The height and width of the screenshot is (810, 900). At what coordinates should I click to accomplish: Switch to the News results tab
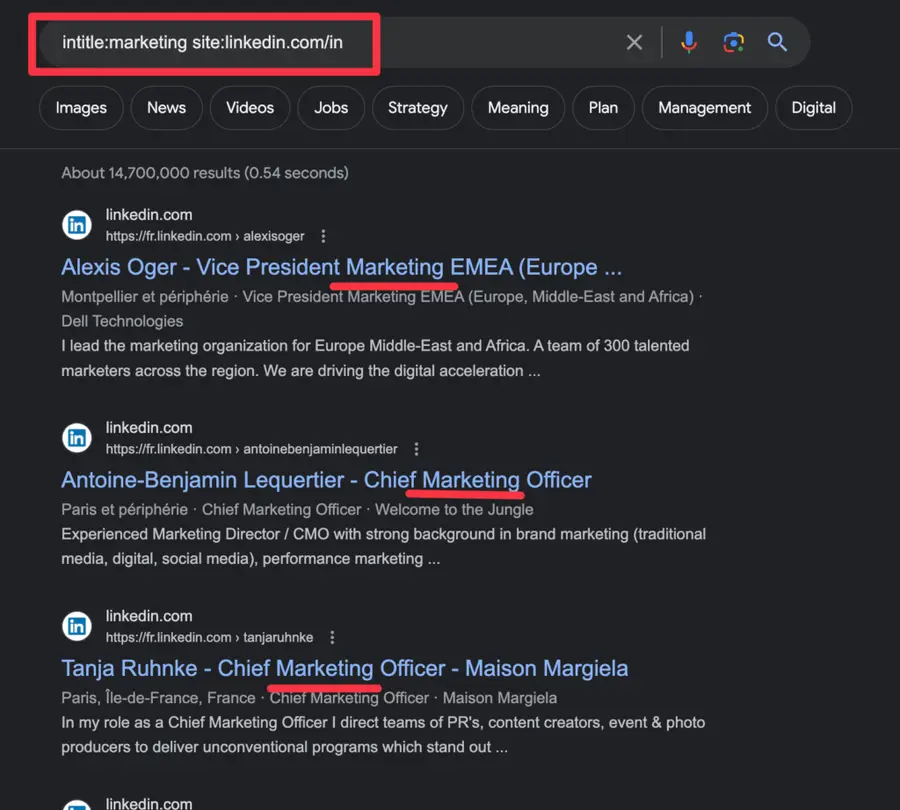point(166,107)
